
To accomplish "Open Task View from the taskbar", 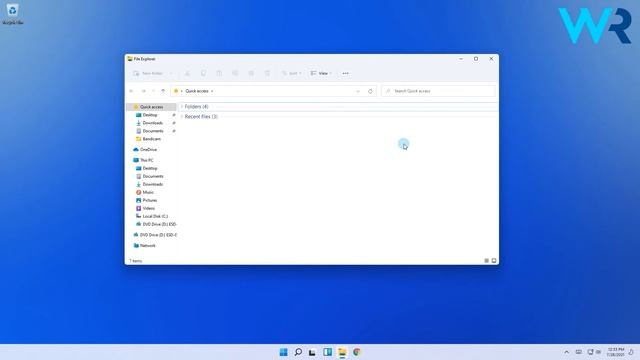I will click(313, 352).
